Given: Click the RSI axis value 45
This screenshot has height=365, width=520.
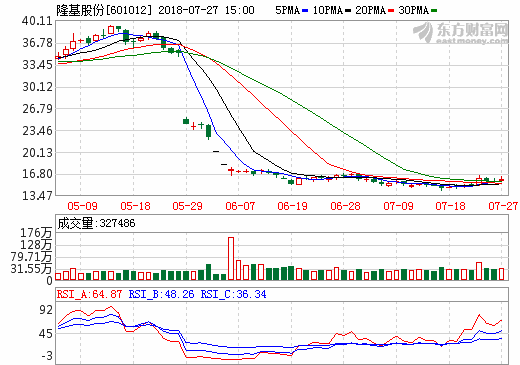Looking at the screenshot, I should pyautogui.click(x=46, y=333).
